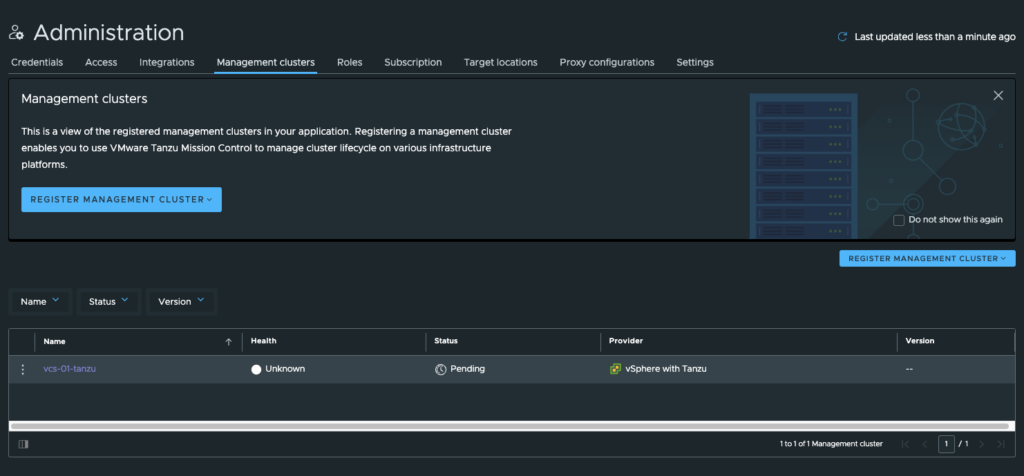Image resolution: width=1024 pixels, height=476 pixels.
Task: Go to the first page of results
Action: point(905,444)
